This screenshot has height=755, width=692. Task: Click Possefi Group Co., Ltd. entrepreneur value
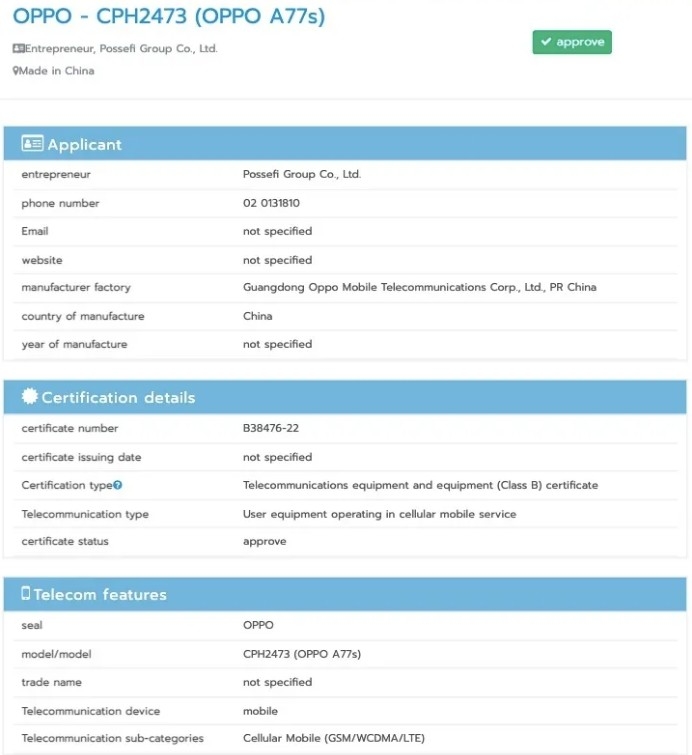point(302,174)
